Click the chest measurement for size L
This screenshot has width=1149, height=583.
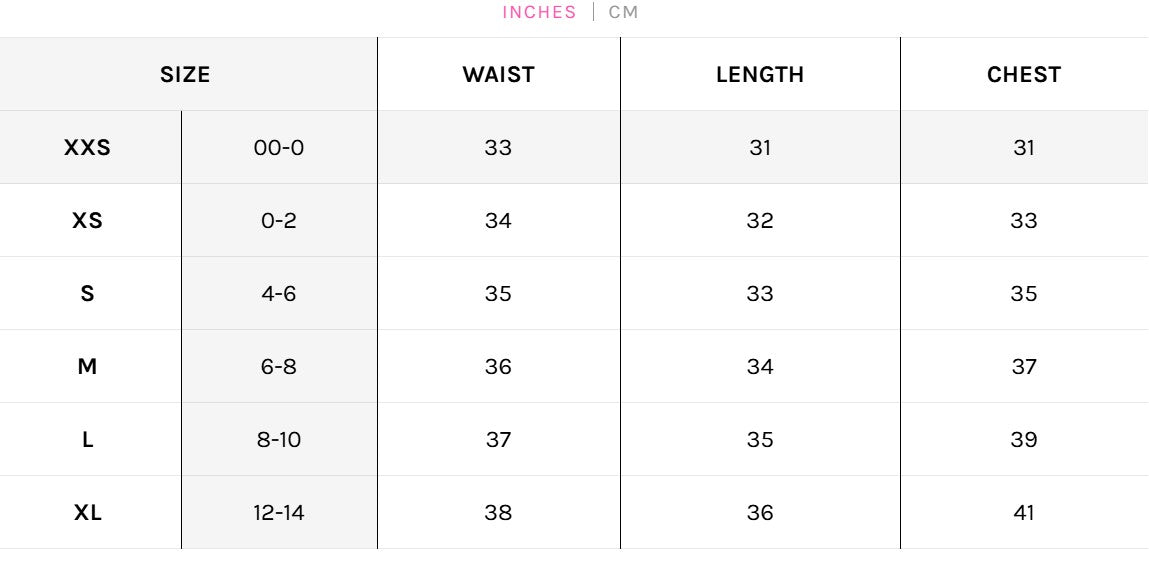pyautogui.click(x=1024, y=440)
